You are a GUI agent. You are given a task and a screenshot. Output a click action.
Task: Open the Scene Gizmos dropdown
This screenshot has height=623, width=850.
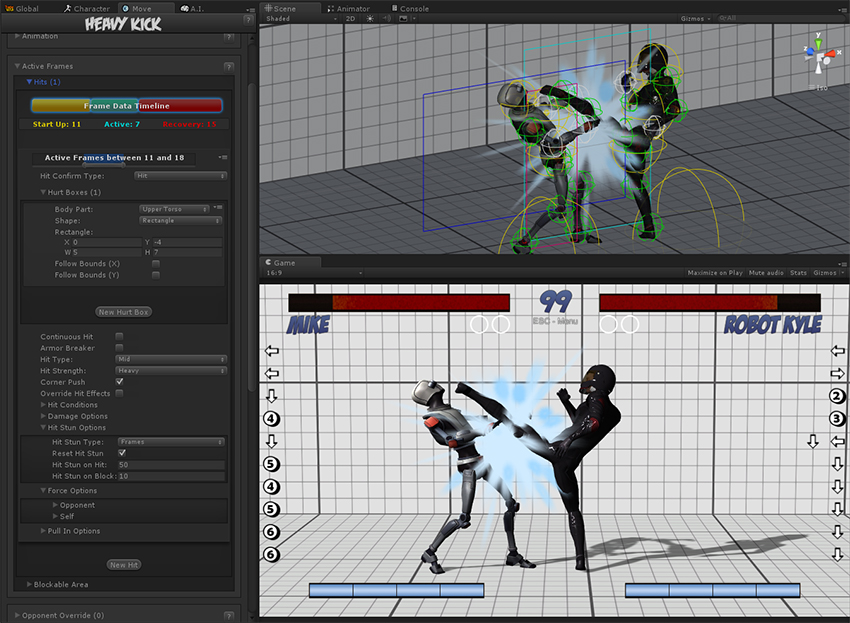pyautogui.click(x=695, y=18)
